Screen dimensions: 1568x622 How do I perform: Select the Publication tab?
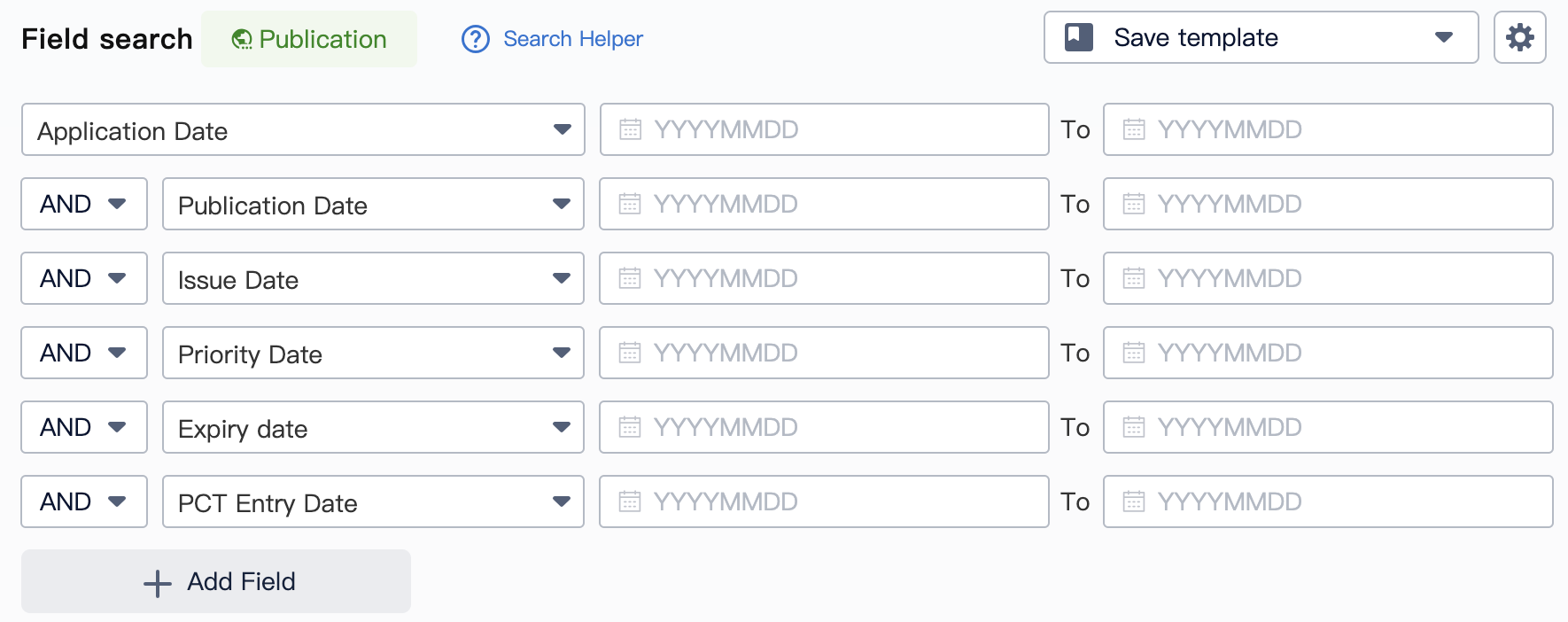pos(309,39)
